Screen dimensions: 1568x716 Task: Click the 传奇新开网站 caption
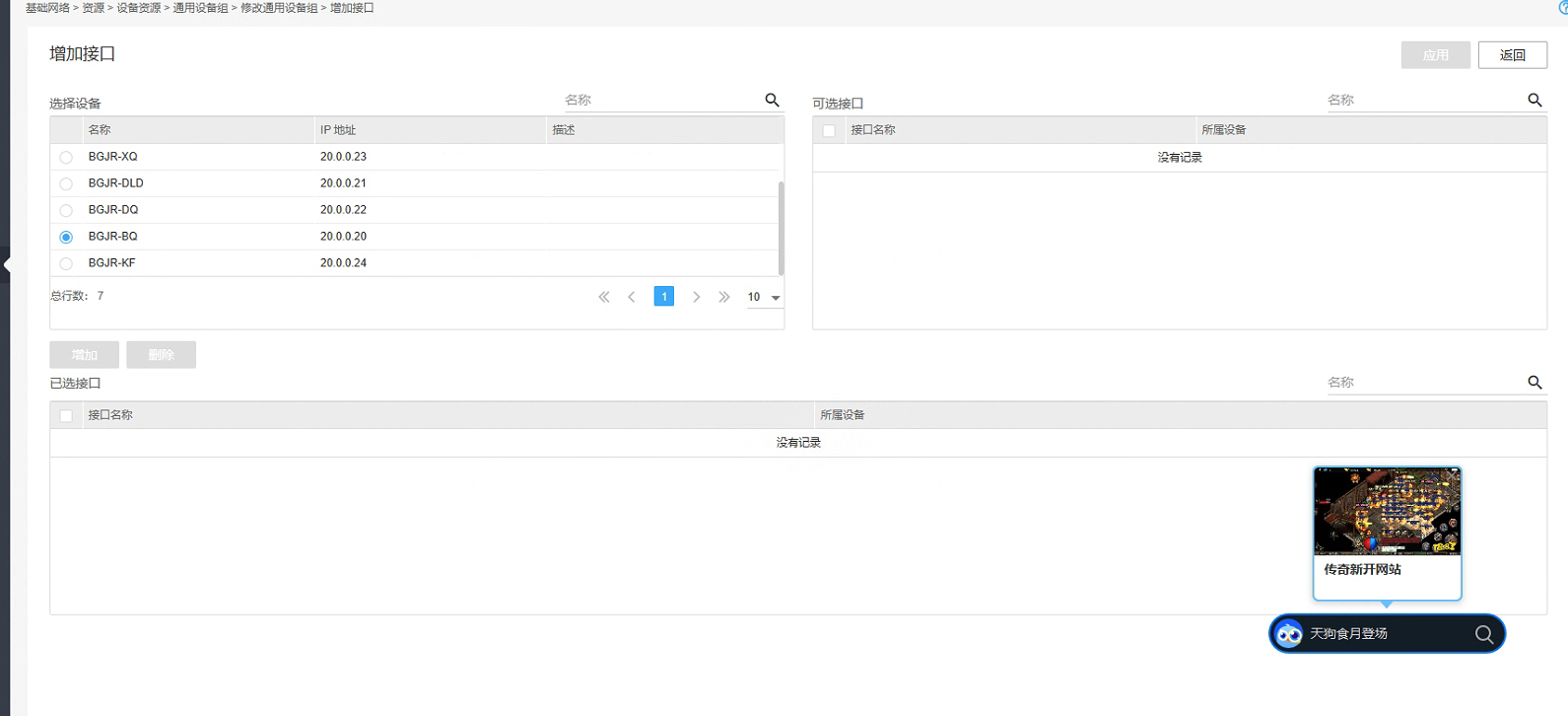click(1363, 570)
